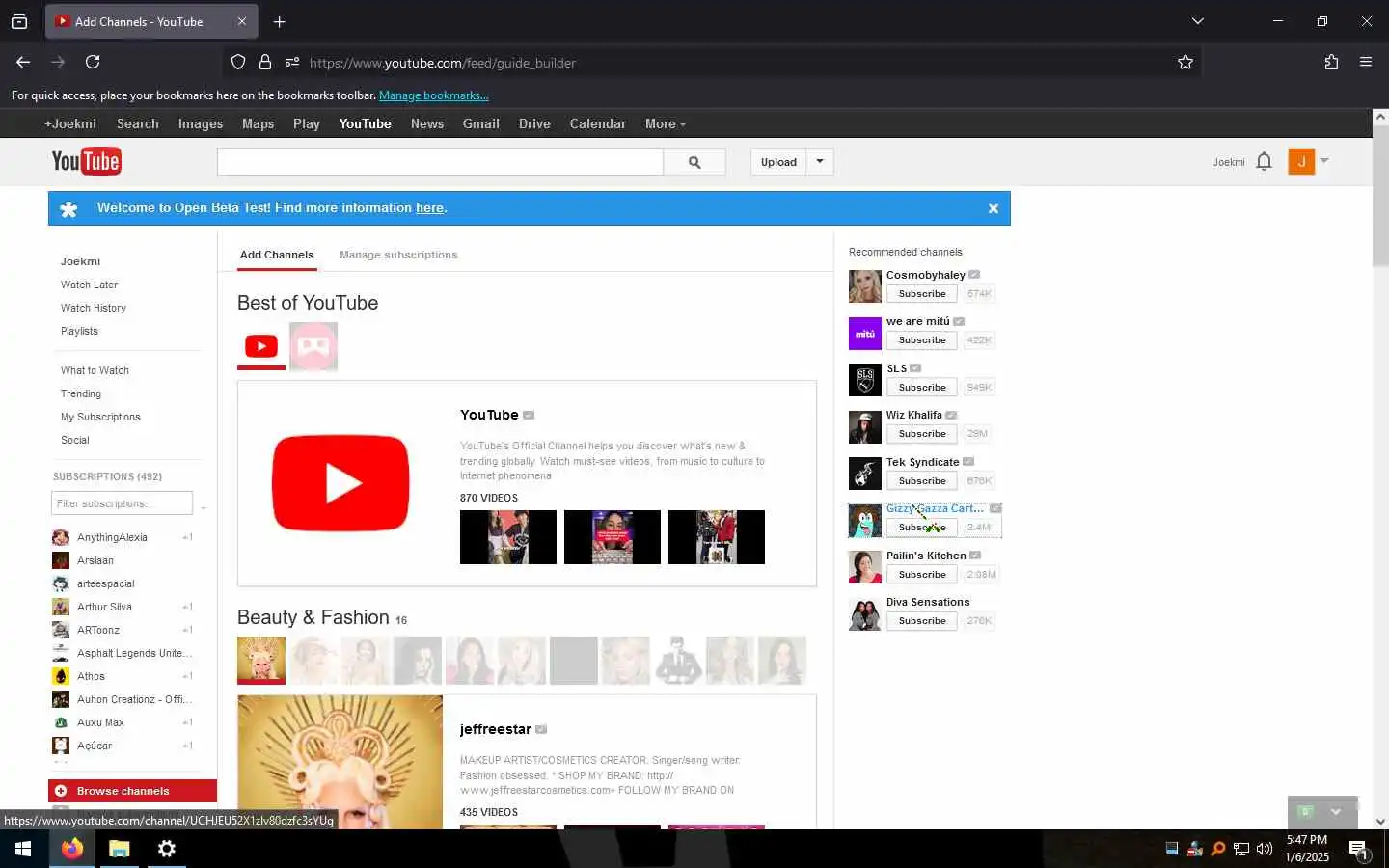Click the taskbar volume speaker icon
The image size is (1389, 868).
click(x=1265, y=849)
